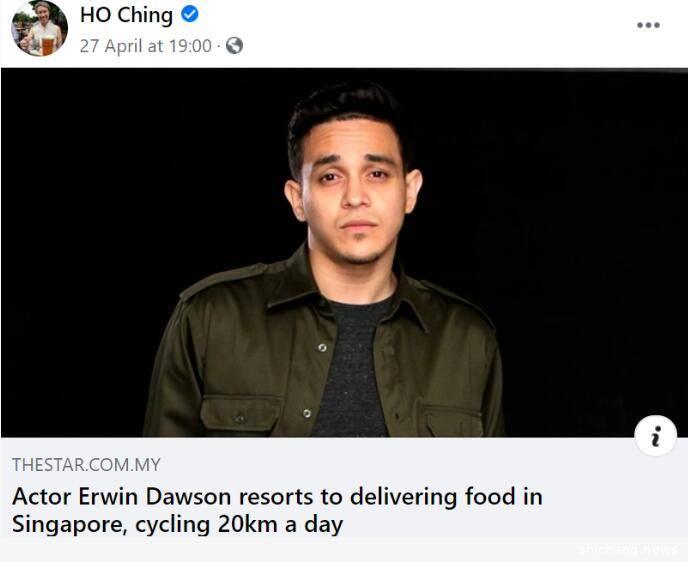The width and height of the screenshot is (688, 562).
Task: Open the article preview photo
Action: [x=344, y=252]
